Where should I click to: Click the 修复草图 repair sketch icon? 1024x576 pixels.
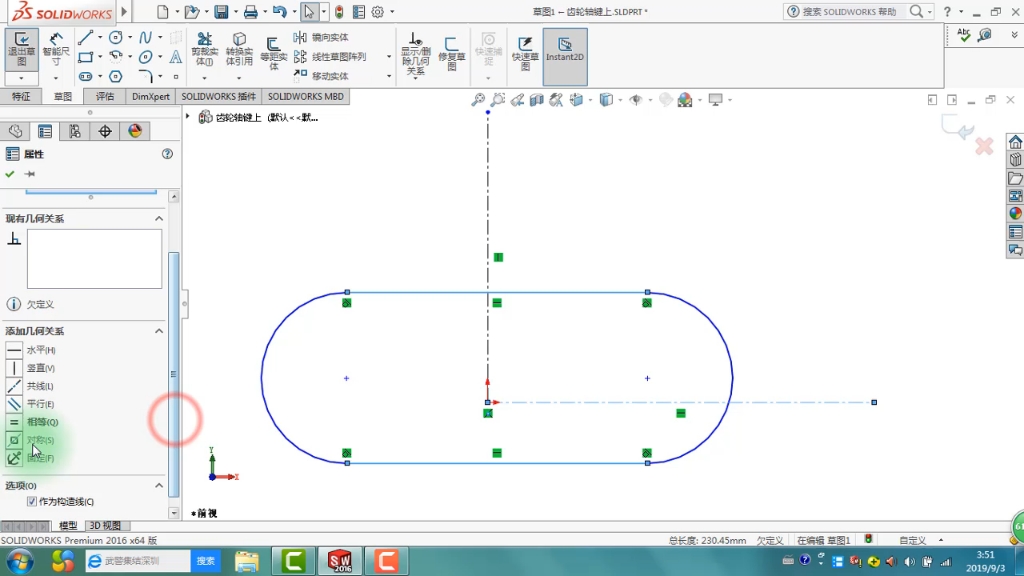coord(452,50)
